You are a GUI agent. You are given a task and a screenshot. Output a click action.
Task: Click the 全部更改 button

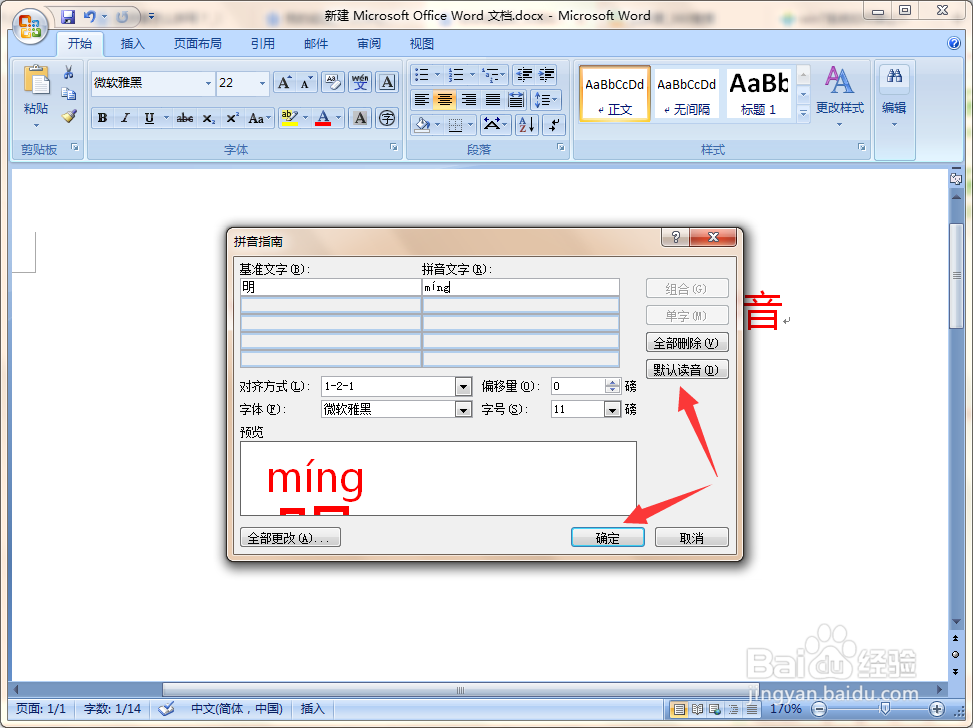click(x=290, y=537)
